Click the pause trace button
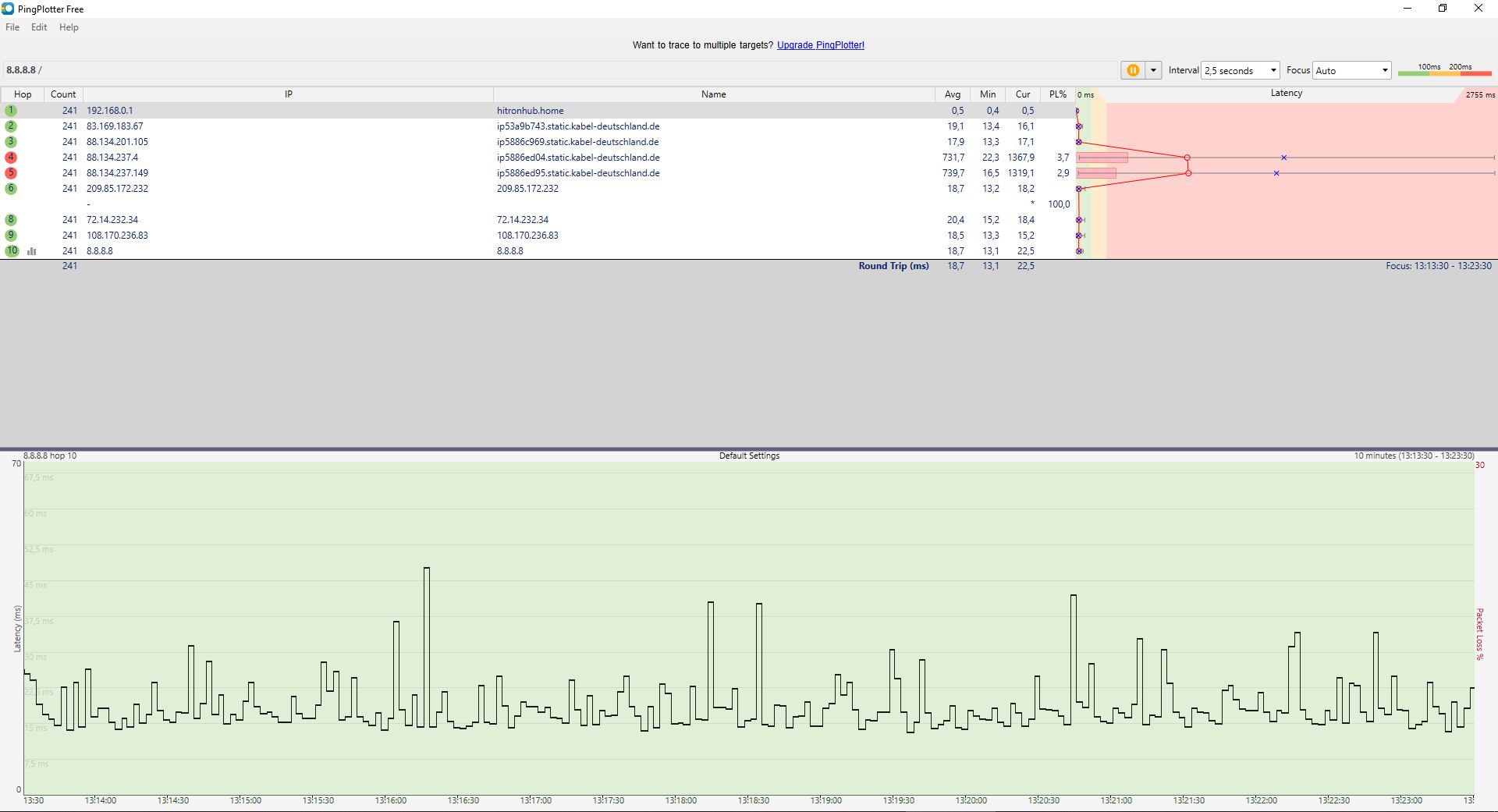1498x812 pixels. [1133, 70]
